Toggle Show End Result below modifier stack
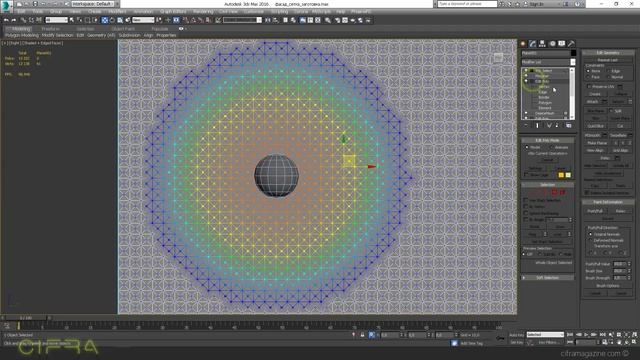This screenshot has height=360, width=640. coord(537,126)
